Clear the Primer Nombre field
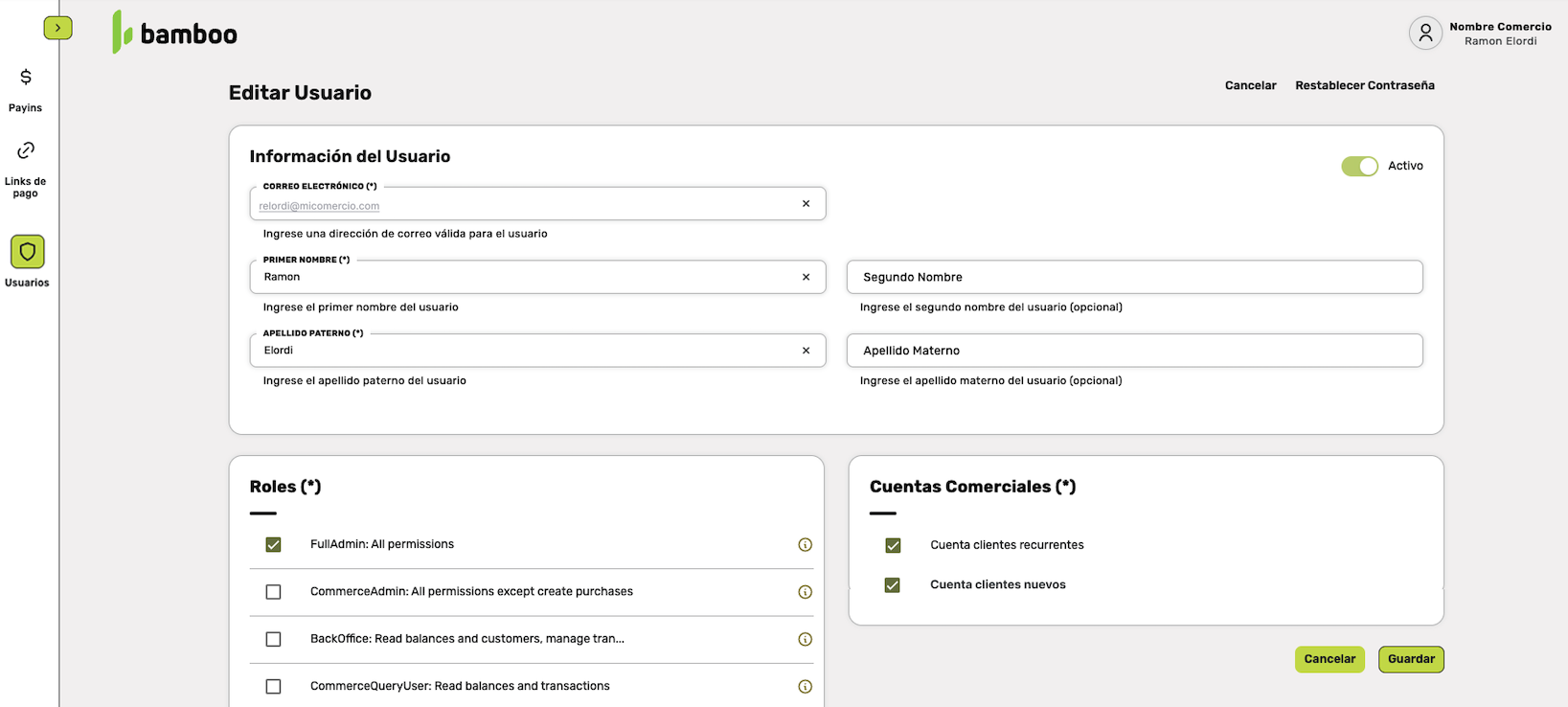Screen dimensions: 1568x707 tap(806, 277)
